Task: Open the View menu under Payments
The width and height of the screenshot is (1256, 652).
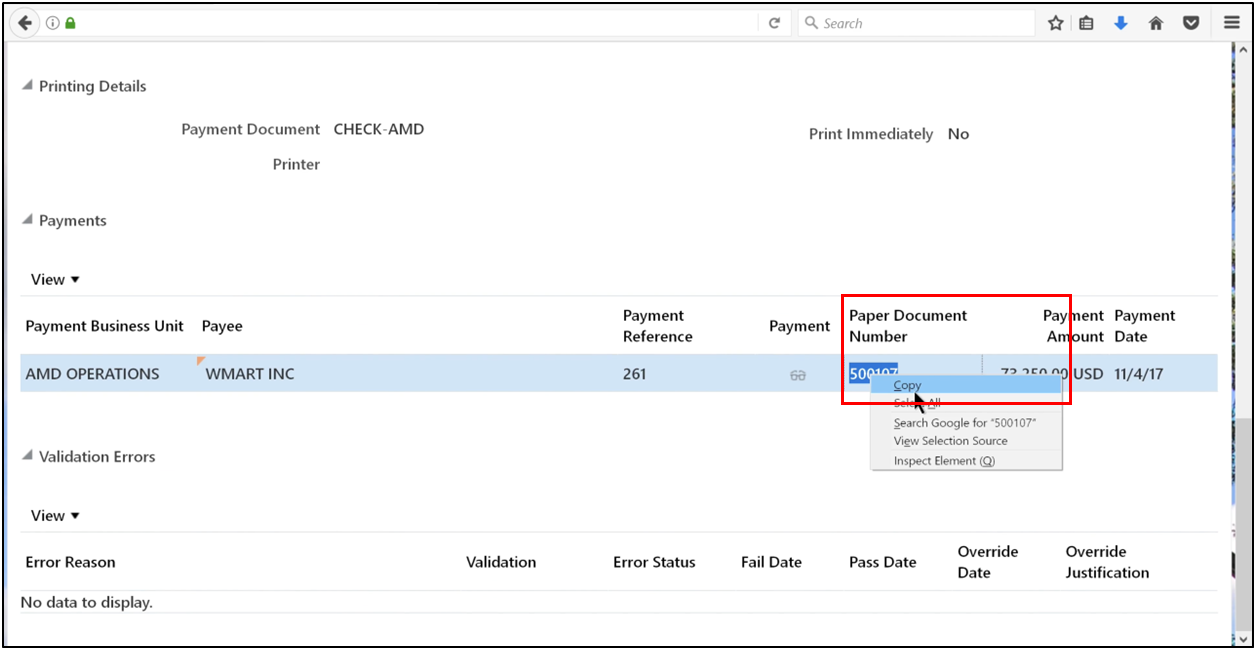Action: pyautogui.click(x=54, y=279)
